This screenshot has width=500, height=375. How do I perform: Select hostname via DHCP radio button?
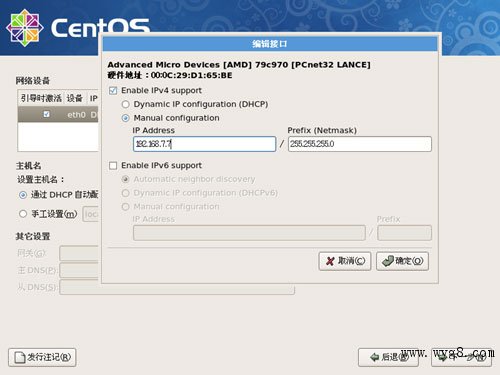(23, 195)
